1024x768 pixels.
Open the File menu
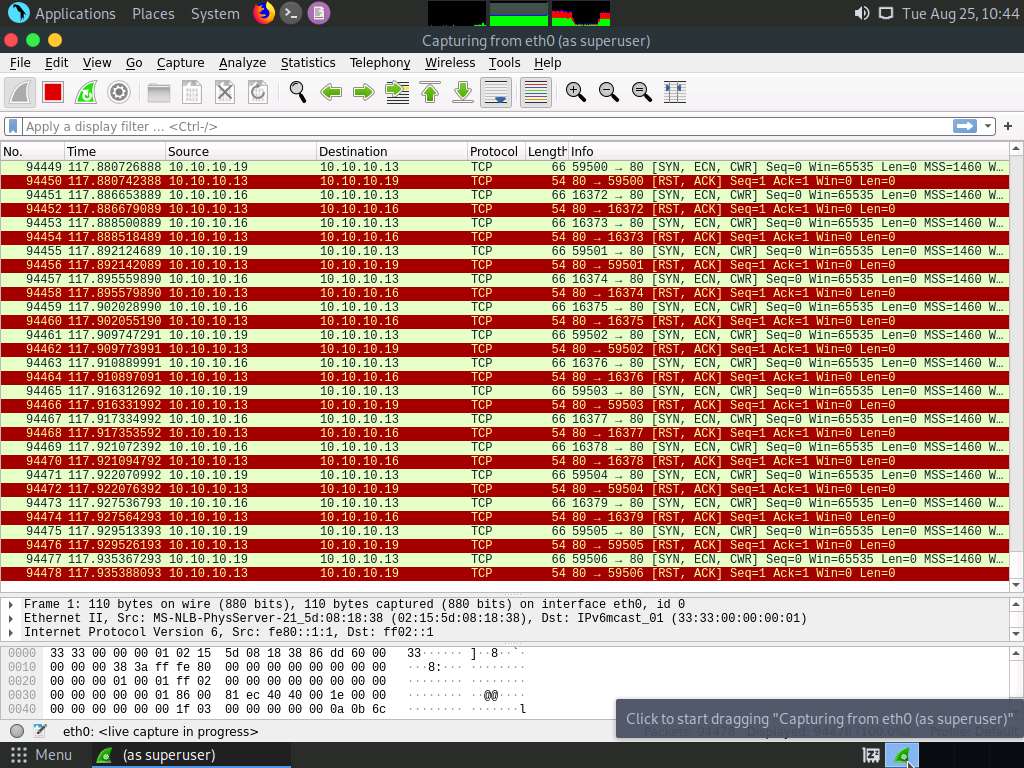20,63
